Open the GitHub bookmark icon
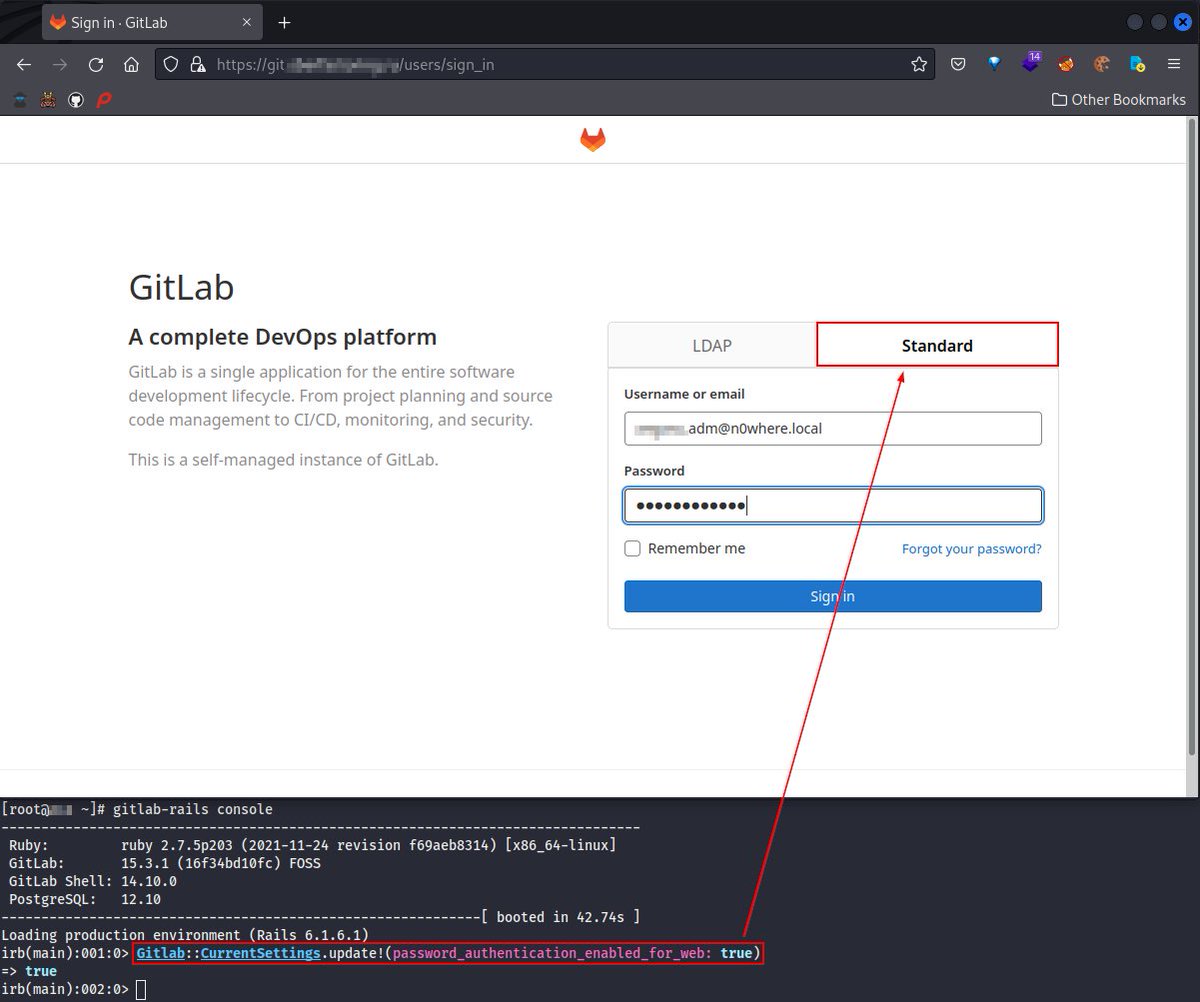 pos(76,100)
